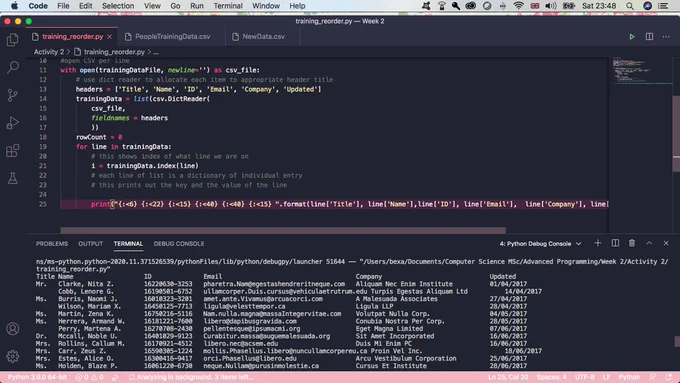Show the Output panel tab

(x=91, y=244)
